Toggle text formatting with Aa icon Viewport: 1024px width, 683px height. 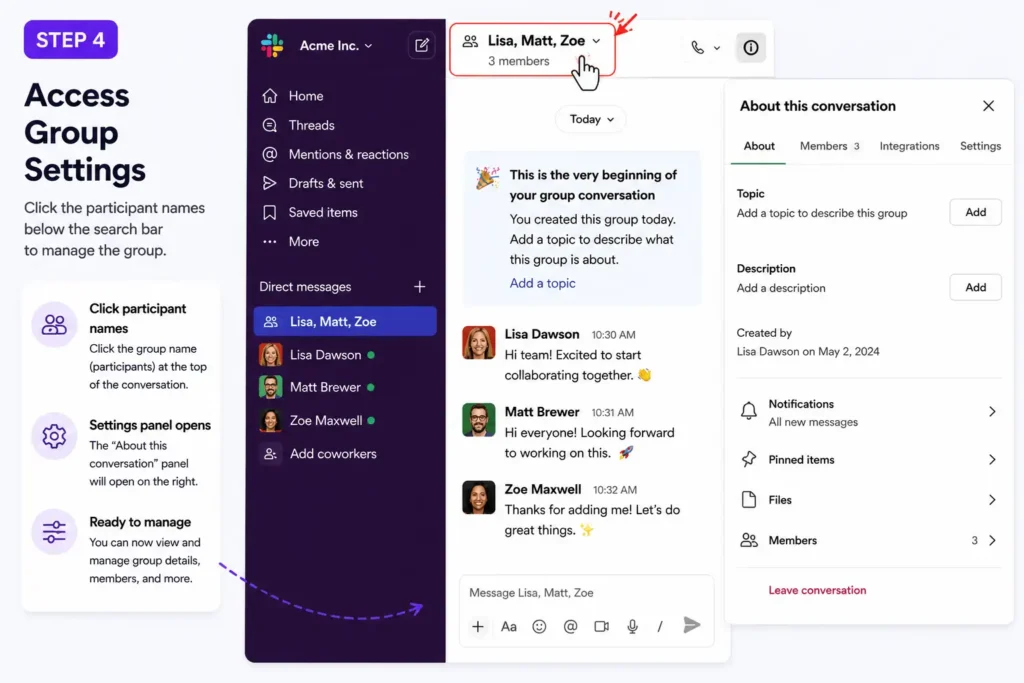coord(509,626)
